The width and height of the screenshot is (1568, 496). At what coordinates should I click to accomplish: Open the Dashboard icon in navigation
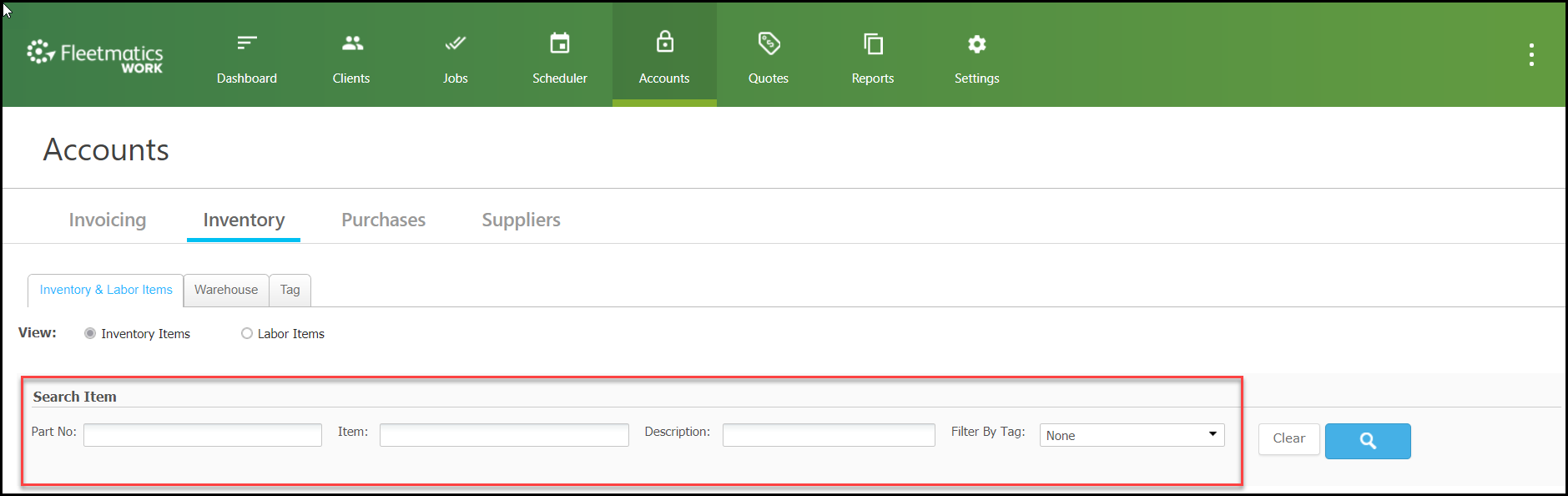pyautogui.click(x=247, y=43)
